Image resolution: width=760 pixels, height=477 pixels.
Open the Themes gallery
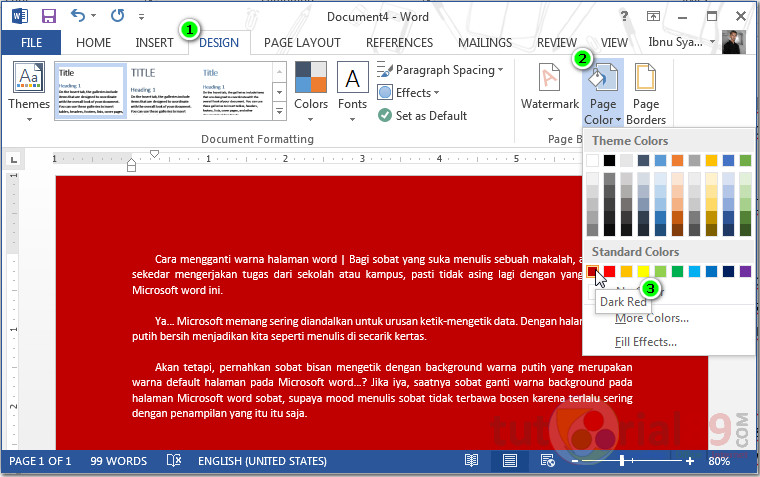tap(29, 92)
